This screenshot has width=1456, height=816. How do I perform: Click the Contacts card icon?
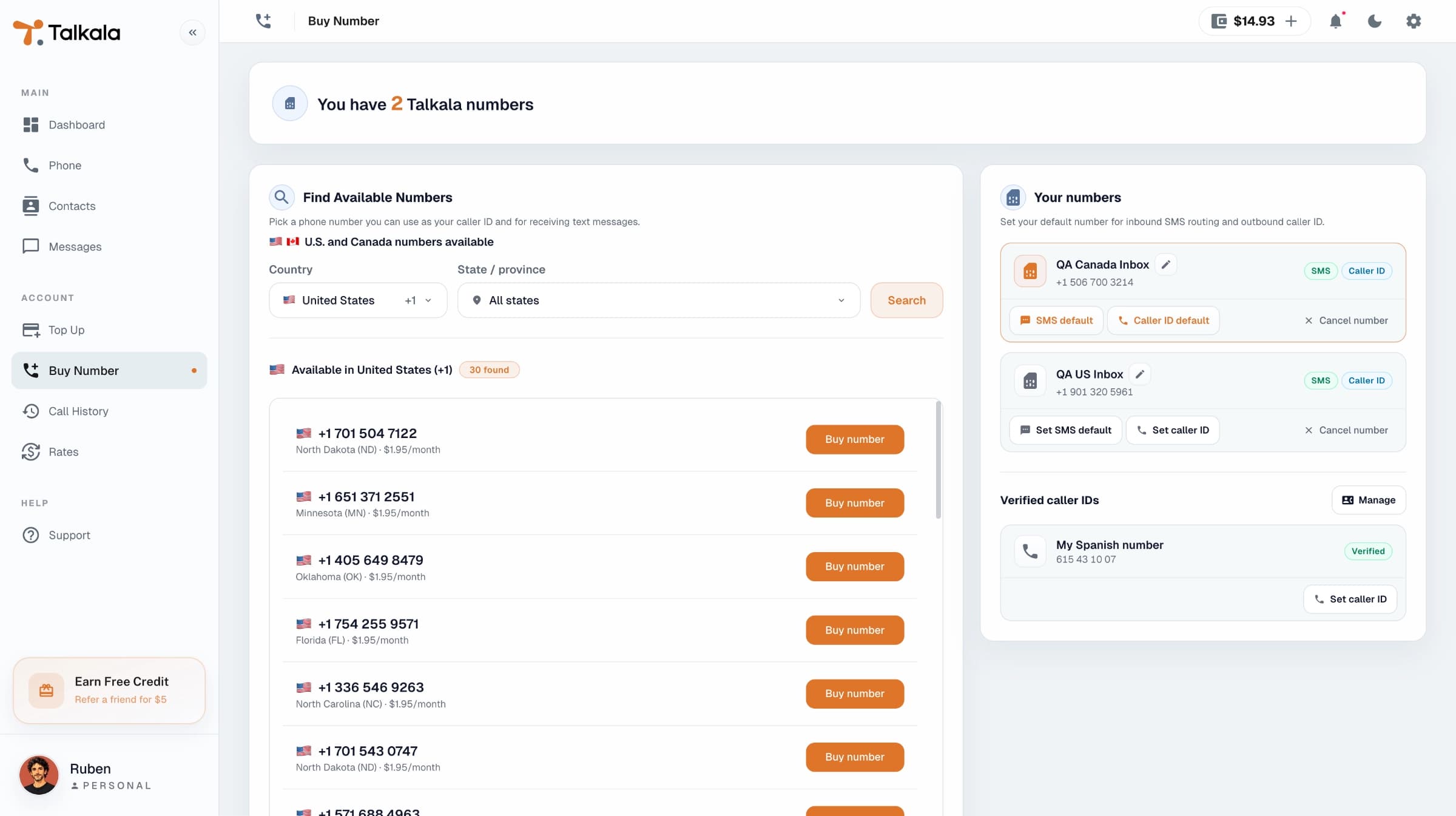tap(31, 206)
